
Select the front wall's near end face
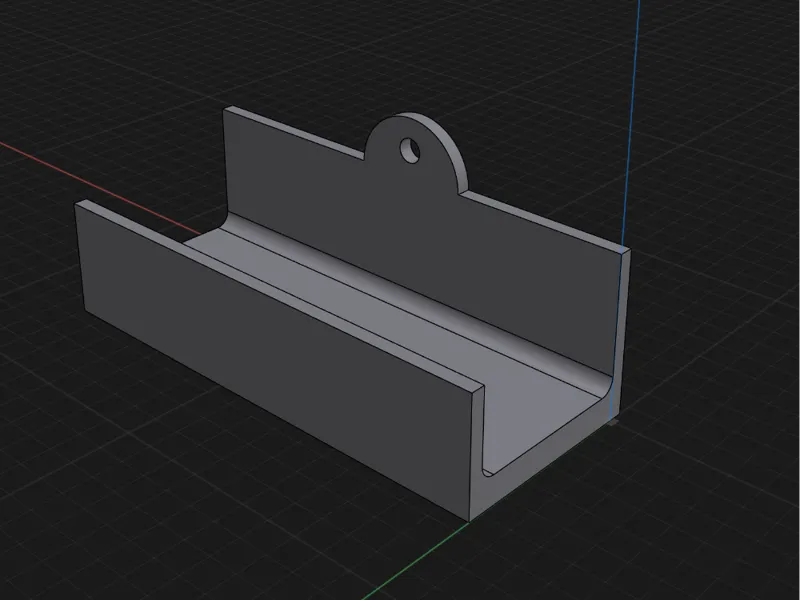click(478, 454)
